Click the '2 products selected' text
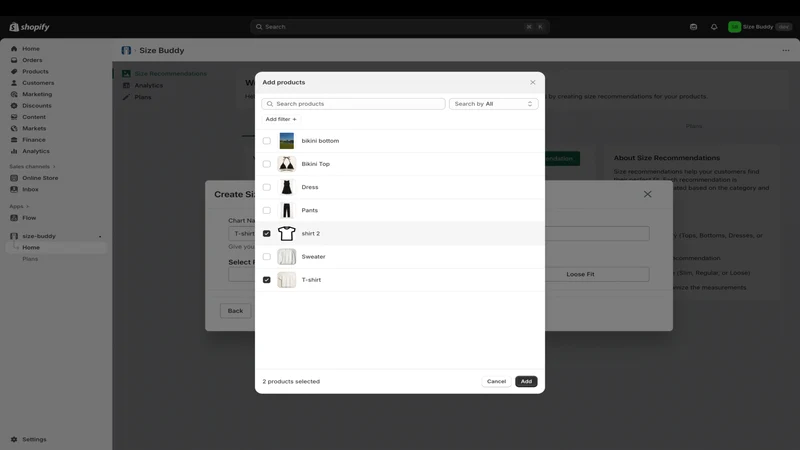 [291, 382]
